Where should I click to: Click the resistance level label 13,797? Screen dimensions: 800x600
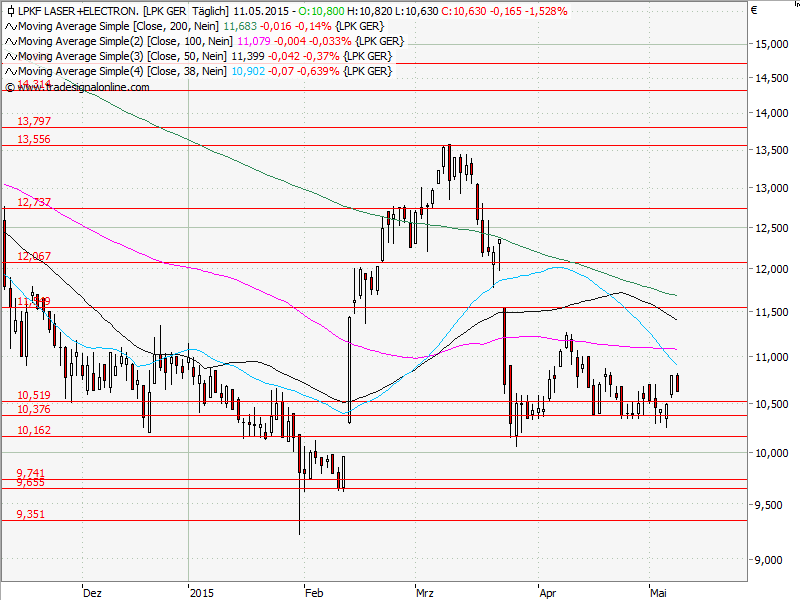[x=33, y=121]
